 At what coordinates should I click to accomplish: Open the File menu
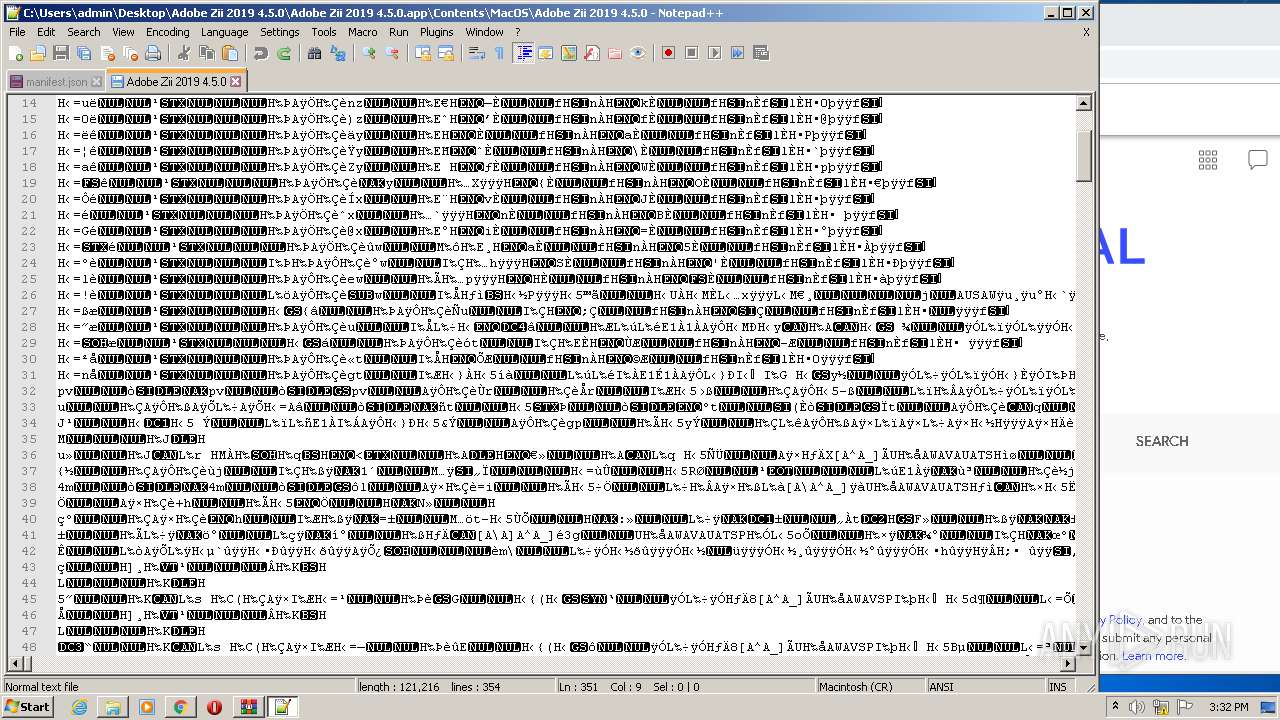click(17, 32)
